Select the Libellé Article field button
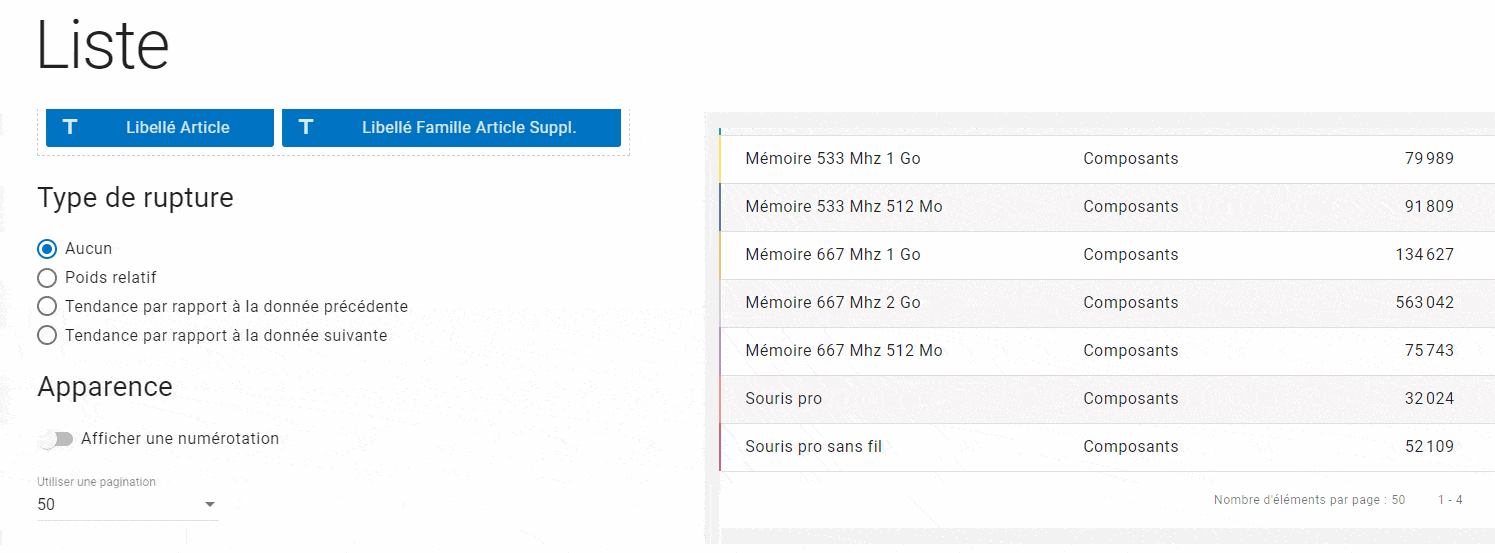This screenshot has width=1495, height=553. [177, 127]
